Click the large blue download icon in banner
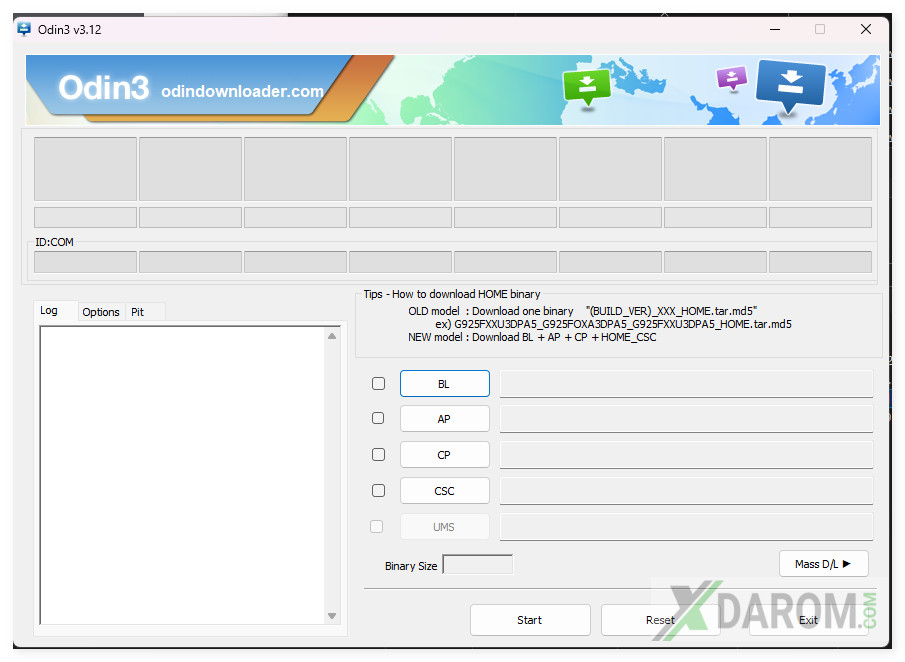Image resolution: width=905 pixels, height=662 pixels. tap(789, 86)
